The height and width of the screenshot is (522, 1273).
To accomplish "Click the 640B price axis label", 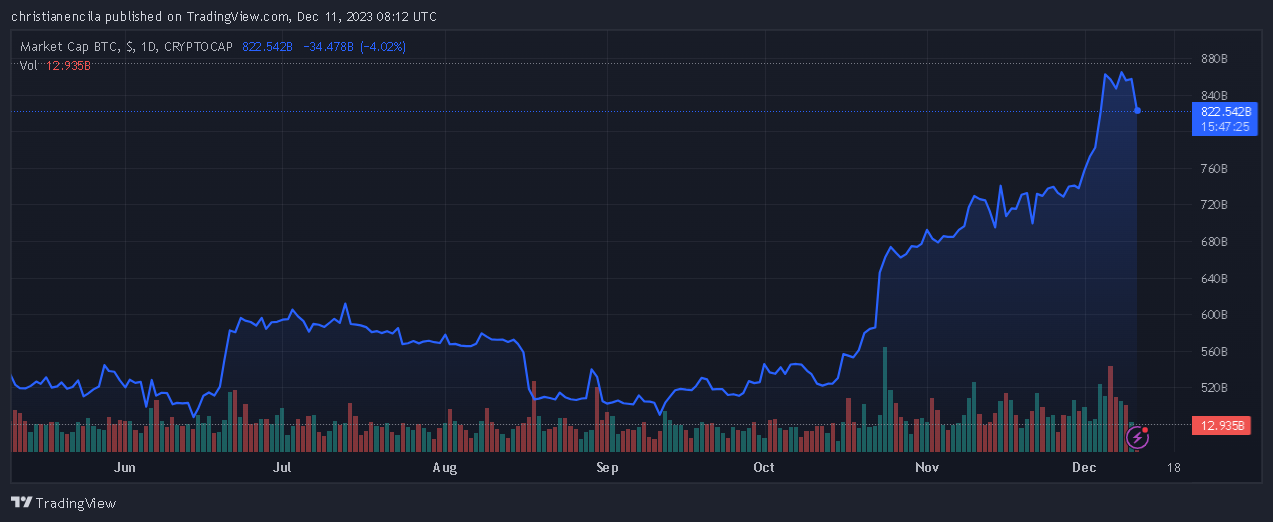I will pos(1213,279).
